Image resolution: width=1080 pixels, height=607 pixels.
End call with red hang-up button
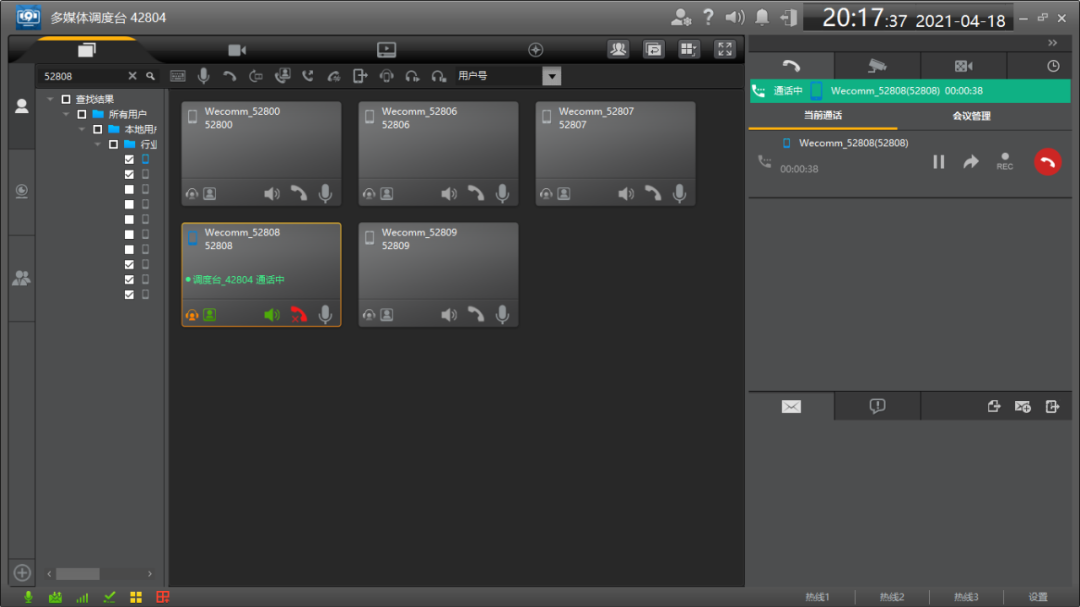(x=1048, y=162)
